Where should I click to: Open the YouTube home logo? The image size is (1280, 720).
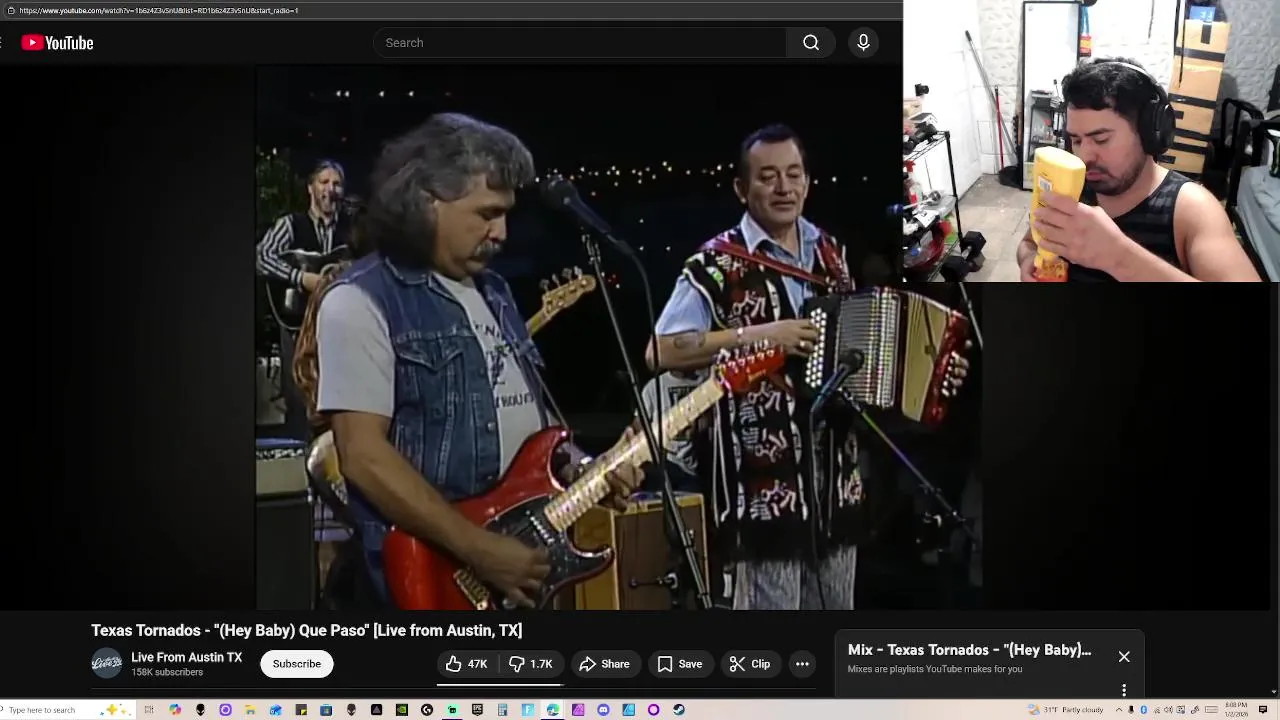pyautogui.click(x=57, y=43)
